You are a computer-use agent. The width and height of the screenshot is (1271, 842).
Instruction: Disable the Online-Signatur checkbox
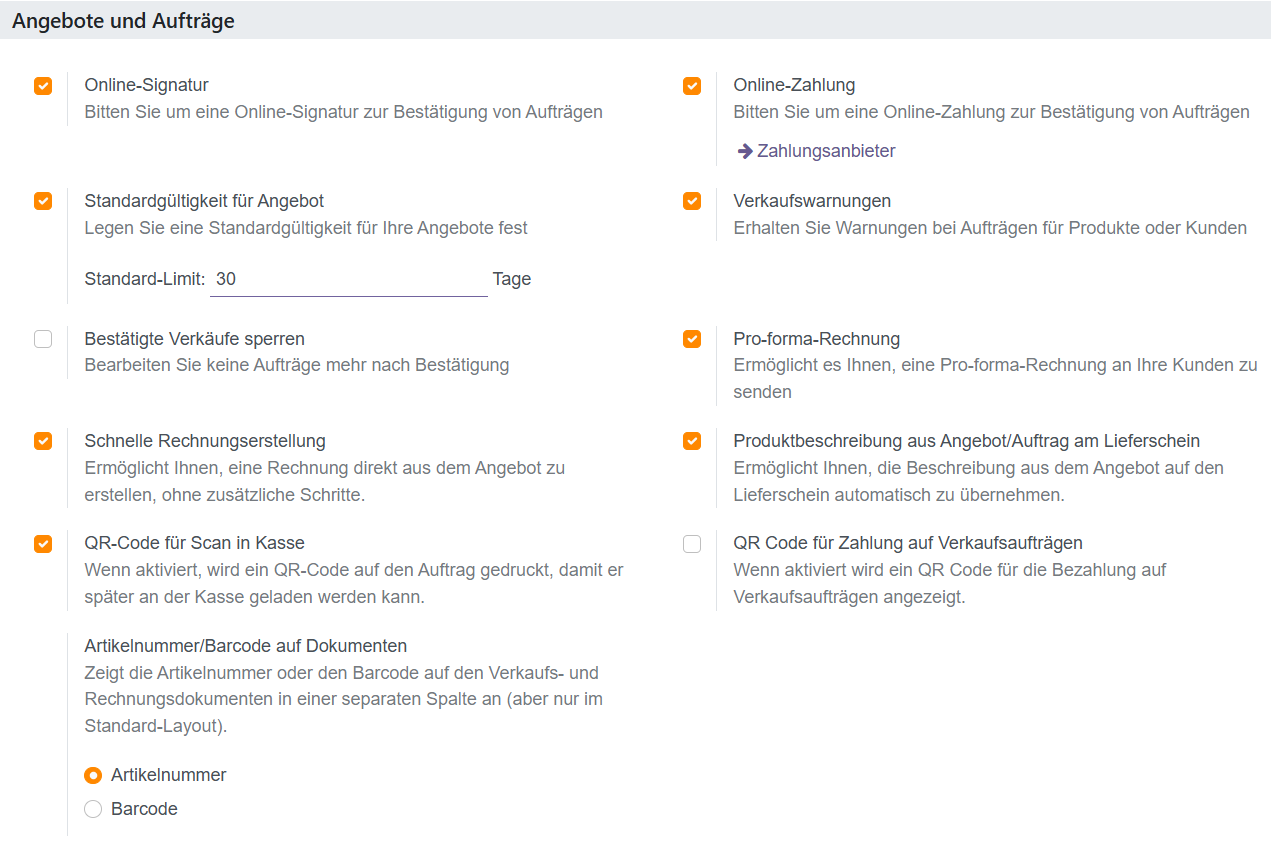click(x=42, y=86)
